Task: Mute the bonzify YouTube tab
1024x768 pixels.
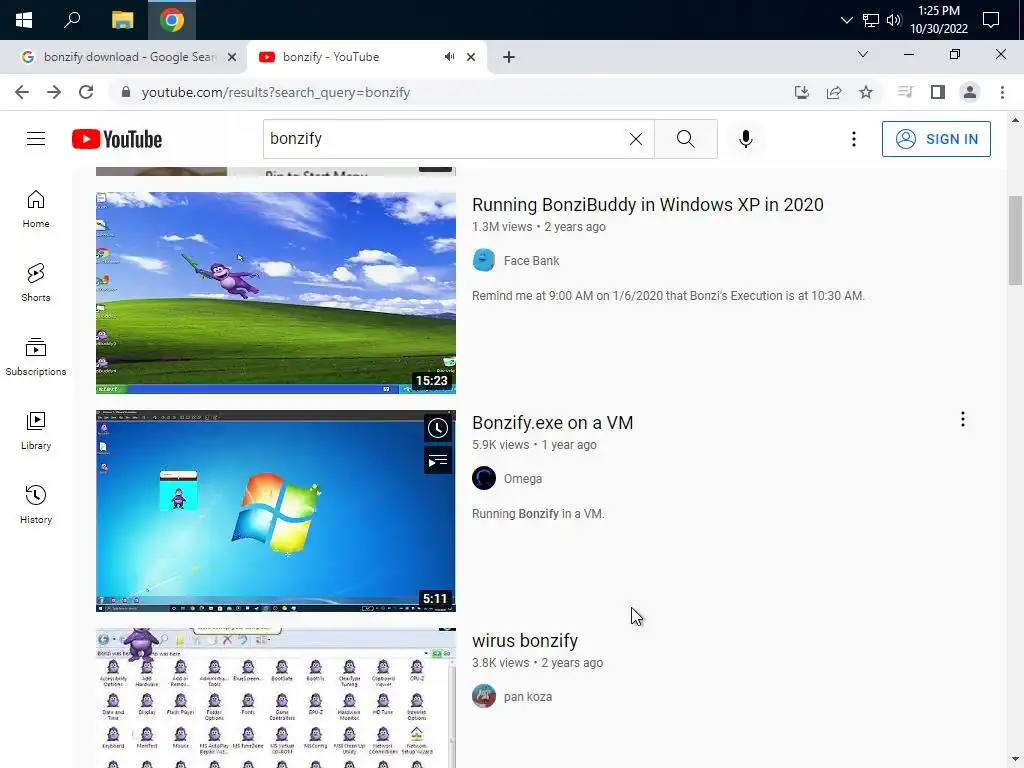Action: click(449, 57)
